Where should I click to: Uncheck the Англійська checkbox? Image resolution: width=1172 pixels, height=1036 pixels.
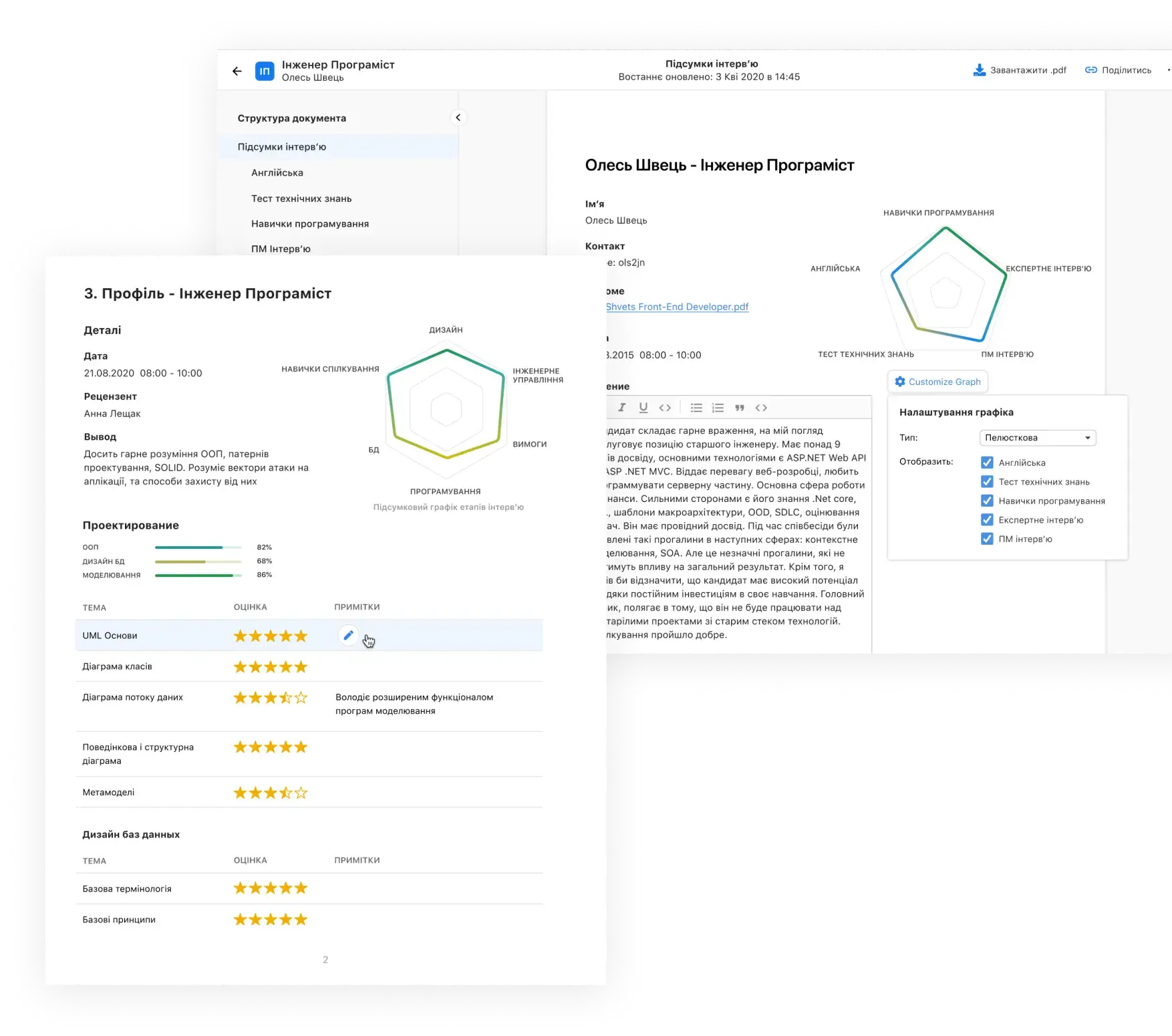(x=987, y=463)
